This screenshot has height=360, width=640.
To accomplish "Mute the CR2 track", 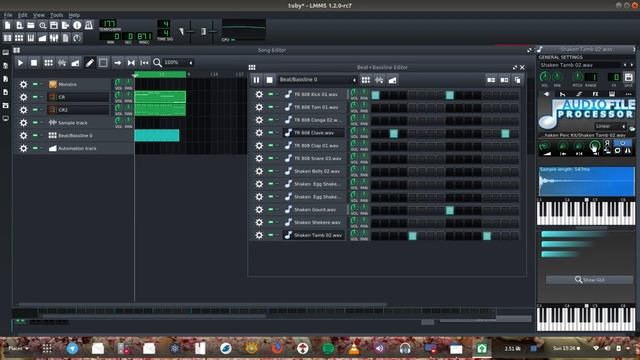I will click(35, 110).
